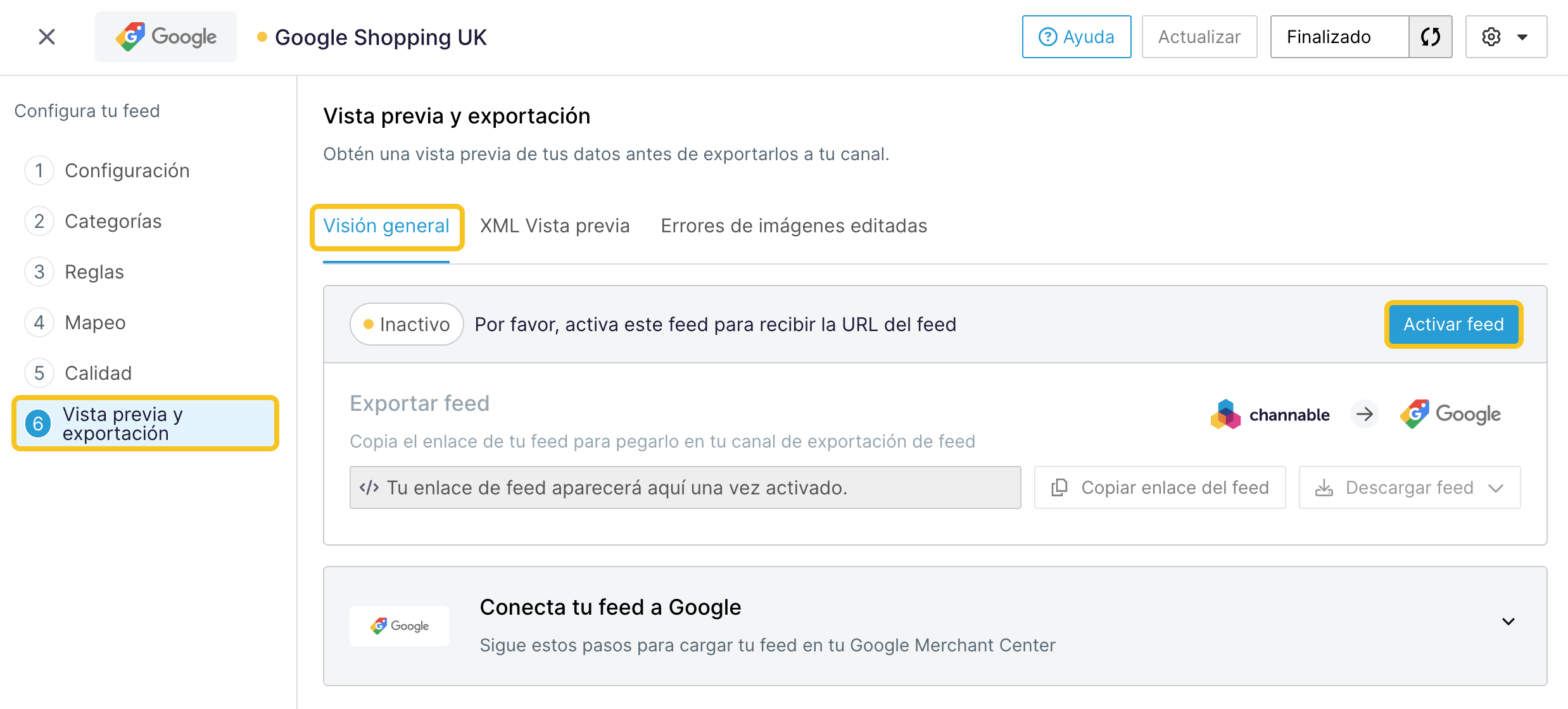
Task: Click the Channable logo icon
Action: point(1225,415)
